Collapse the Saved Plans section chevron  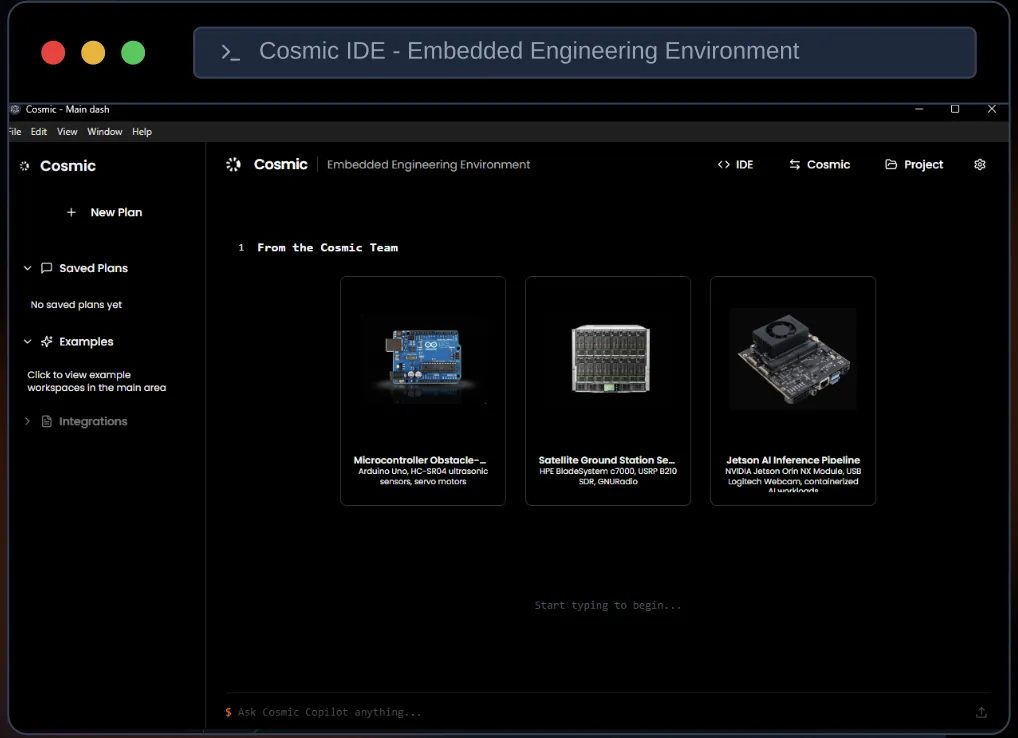tap(27, 268)
